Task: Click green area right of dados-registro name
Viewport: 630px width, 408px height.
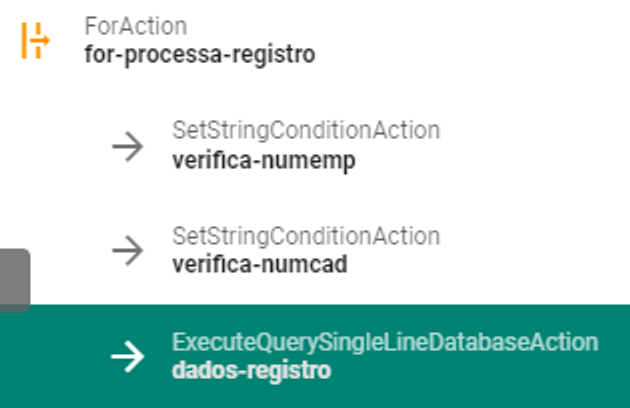Action: coord(480,372)
